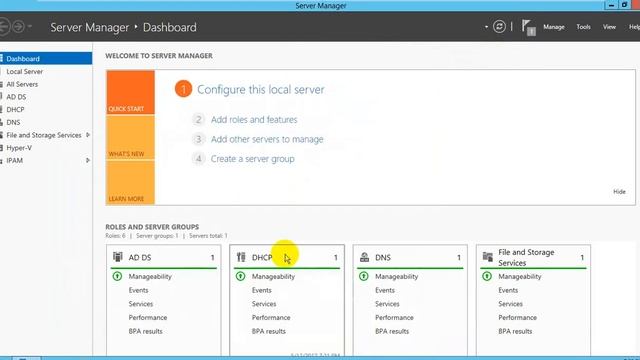Open Events in File and Storage tile
Image resolution: width=640 pixels, height=360 pixels.
pos(508,290)
